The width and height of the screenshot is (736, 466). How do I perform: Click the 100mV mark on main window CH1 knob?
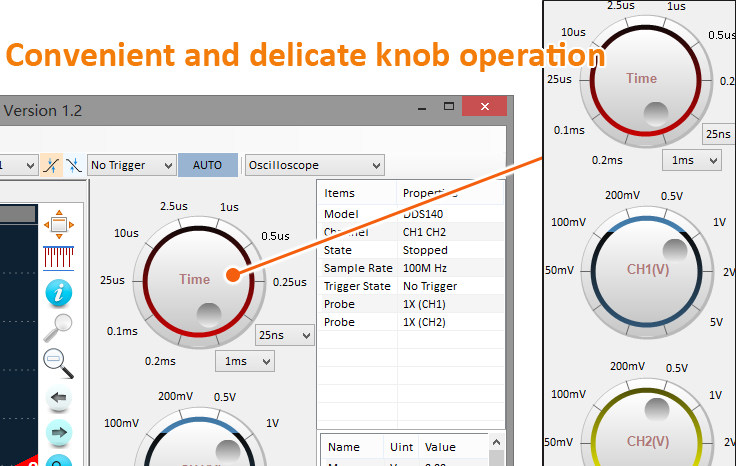(x=122, y=423)
